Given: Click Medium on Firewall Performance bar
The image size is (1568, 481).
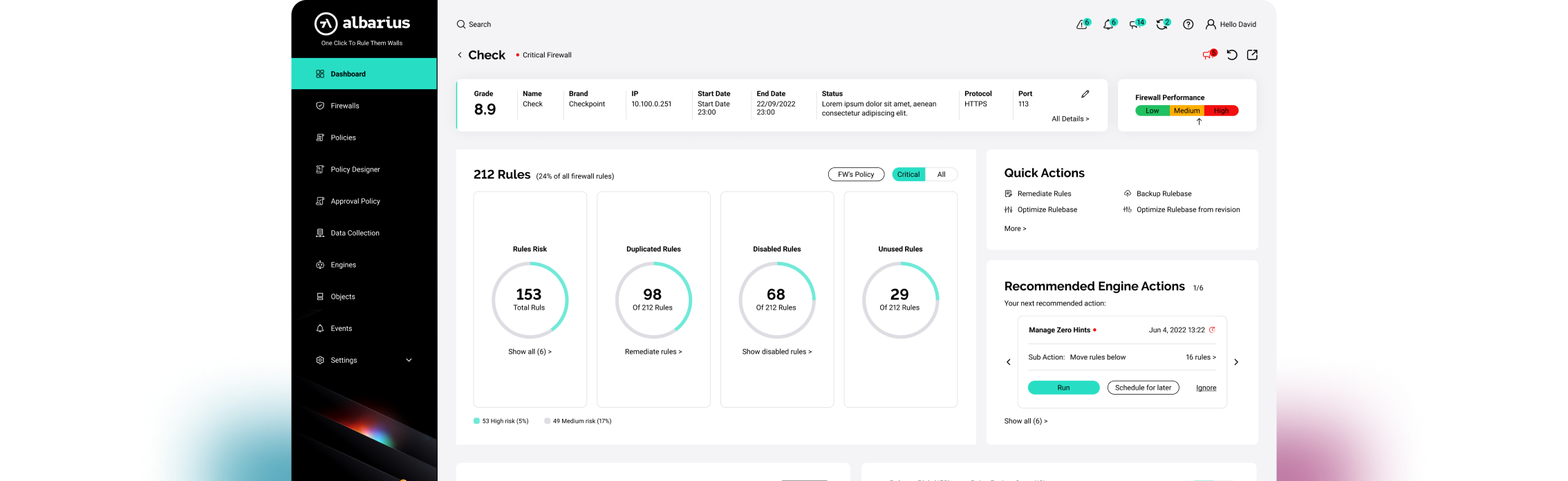Looking at the screenshot, I should click(1186, 111).
